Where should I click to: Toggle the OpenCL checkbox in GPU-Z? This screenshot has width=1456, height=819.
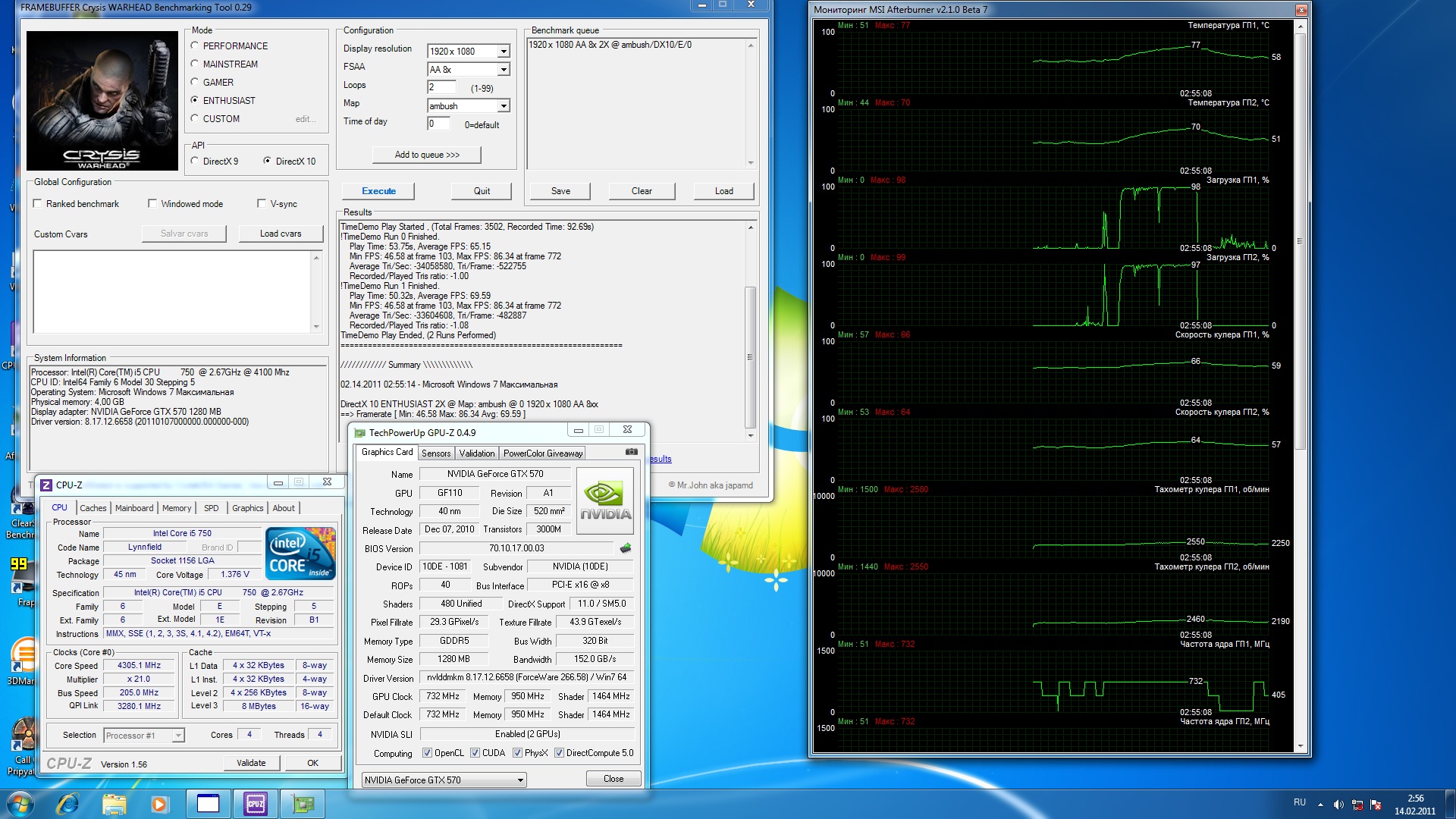pos(427,753)
